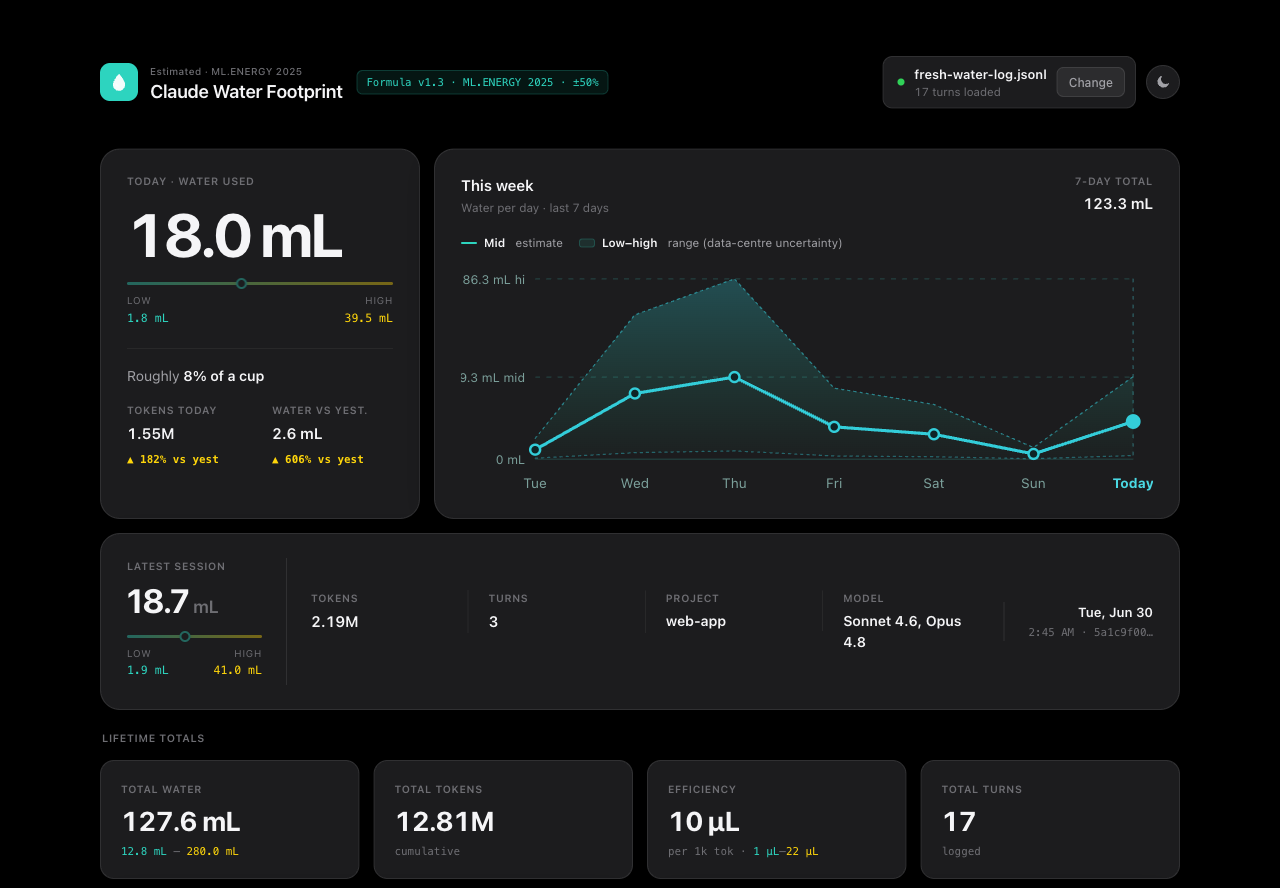
Task: Click the Roughly 8% of a cup text
Action: 196,376
